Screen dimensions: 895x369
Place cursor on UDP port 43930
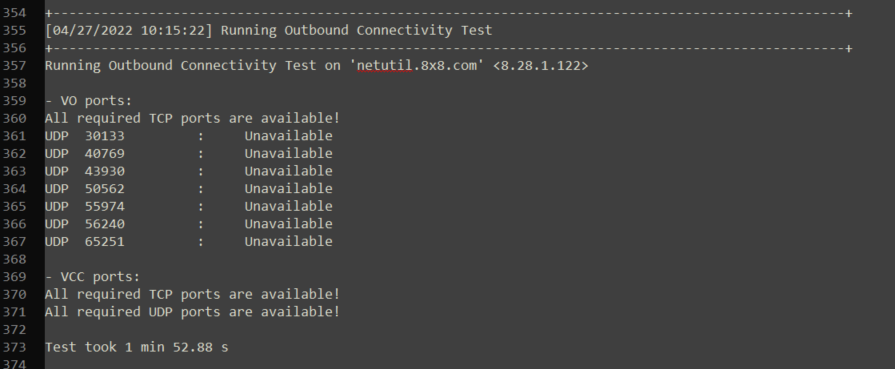104,171
